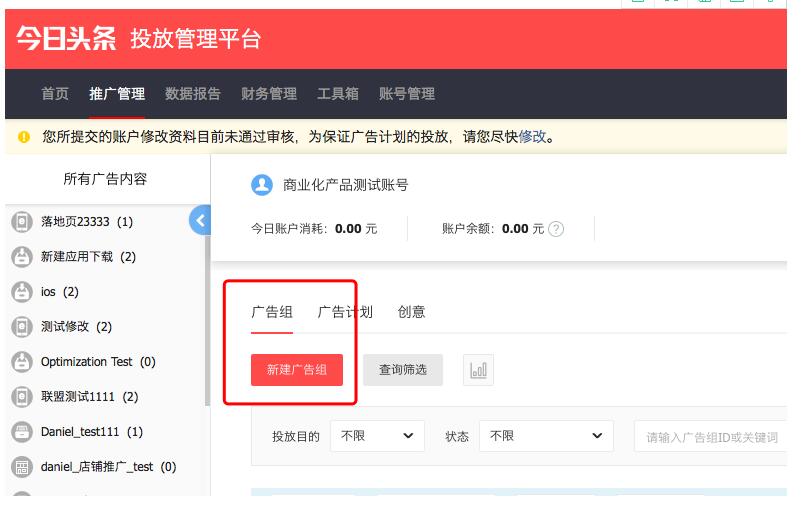Select 新建应用下载 (2) in sidebar
Viewport: 804px width, 506px height.
[88, 257]
